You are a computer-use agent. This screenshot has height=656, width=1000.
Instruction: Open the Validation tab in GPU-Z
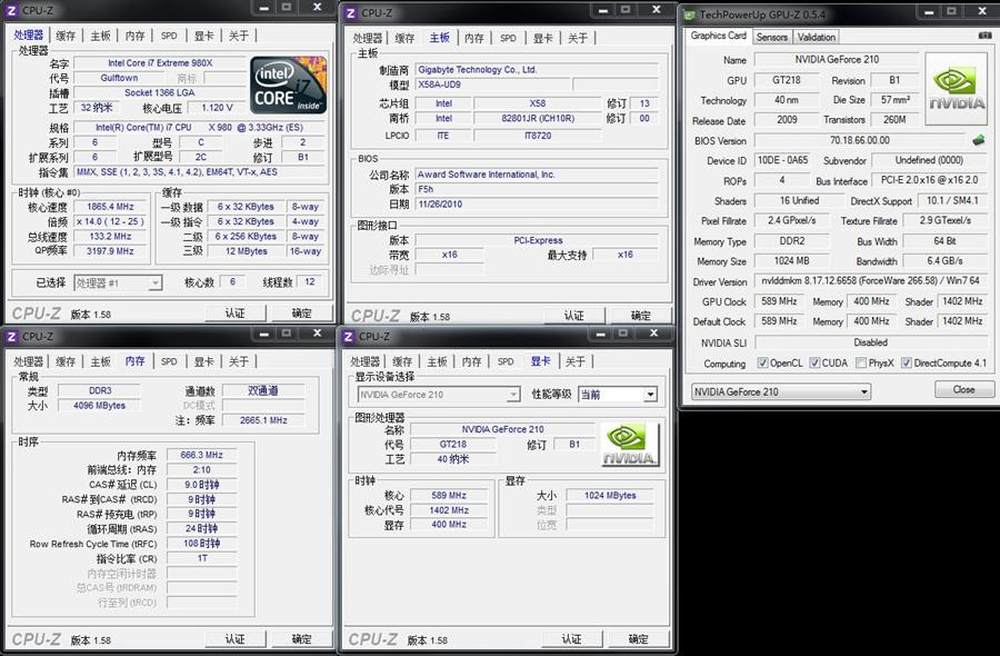point(816,37)
